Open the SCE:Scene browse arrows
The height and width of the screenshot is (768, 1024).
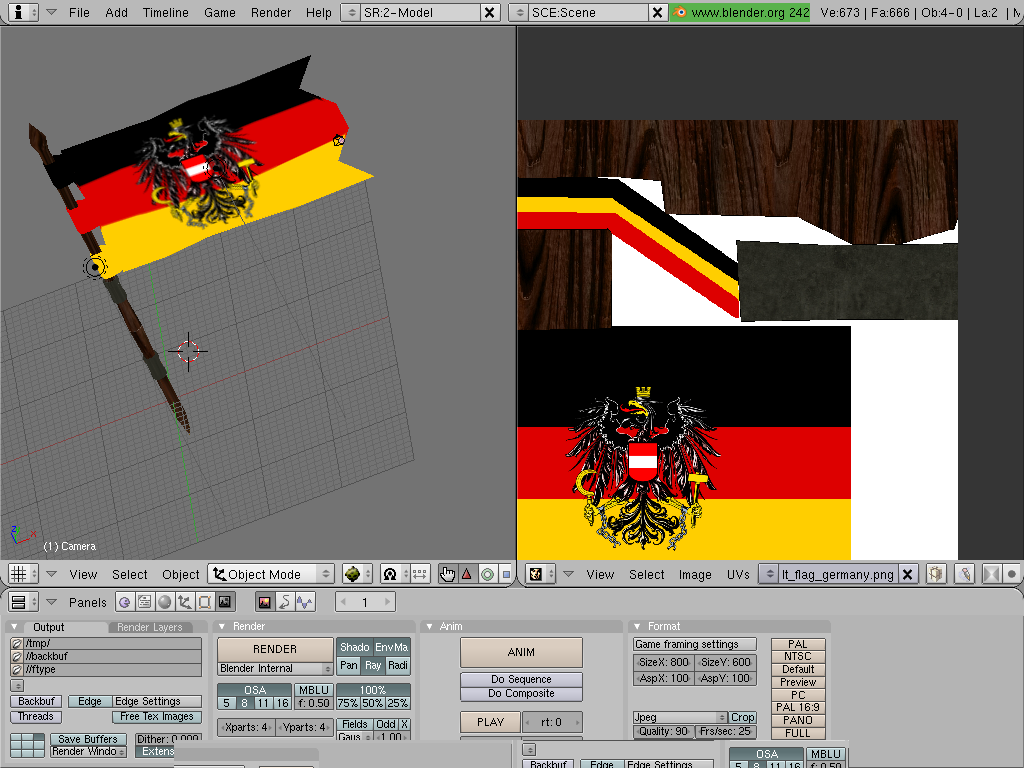[x=519, y=12]
